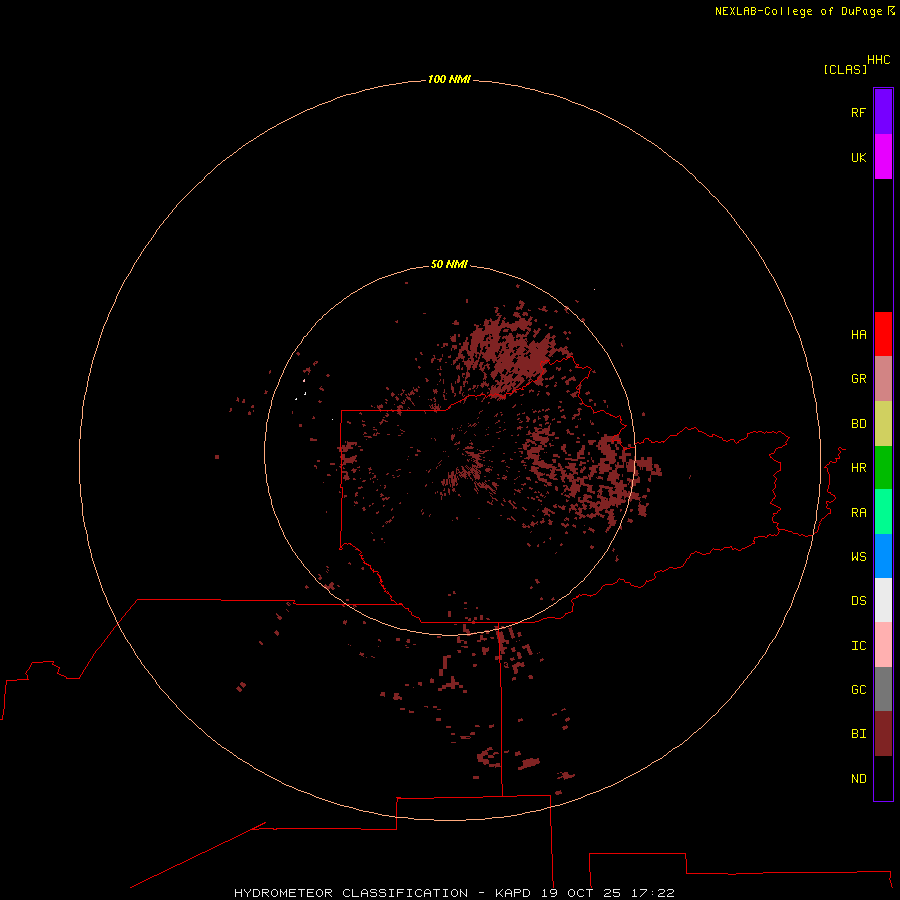Viewport: 900px width, 900px height.
Task: Click the IC pink legend swatch
Action: 883,645
